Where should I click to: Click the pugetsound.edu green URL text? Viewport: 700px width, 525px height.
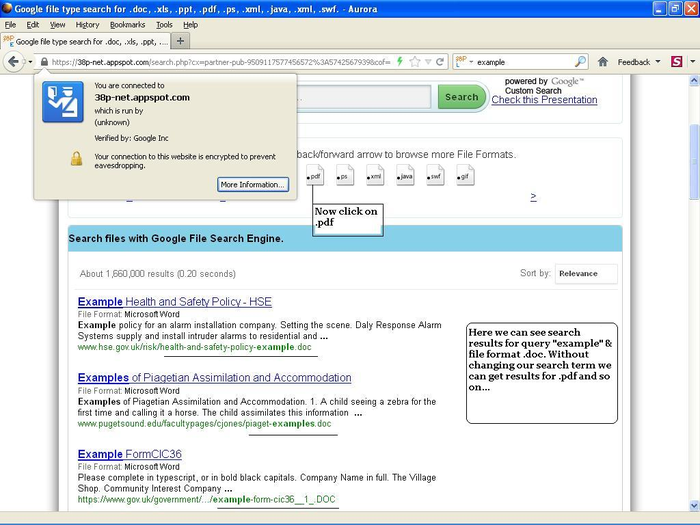[204, 423]
